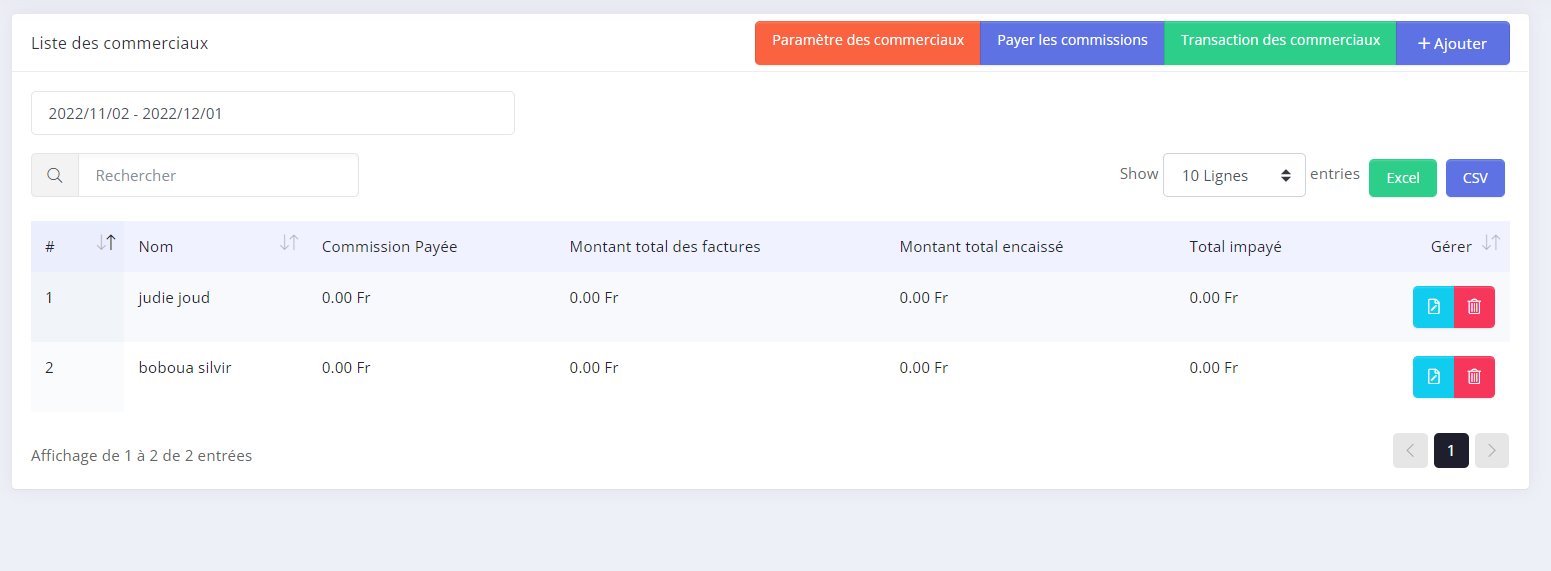Open Transaction des commerciaux
The image size is (1551, 571).
pyautogui.click(x=1280, y=42)
